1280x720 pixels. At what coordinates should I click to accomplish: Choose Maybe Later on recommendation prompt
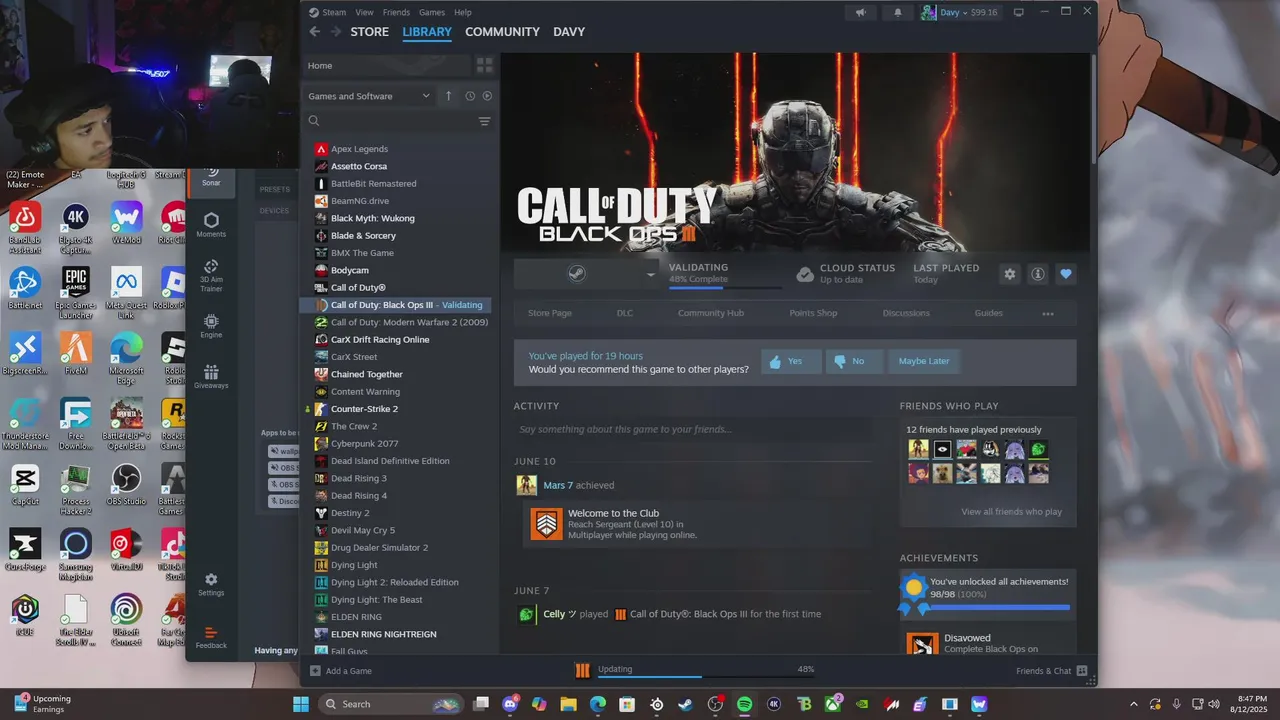pyautogui.click(x=924, y=361)
